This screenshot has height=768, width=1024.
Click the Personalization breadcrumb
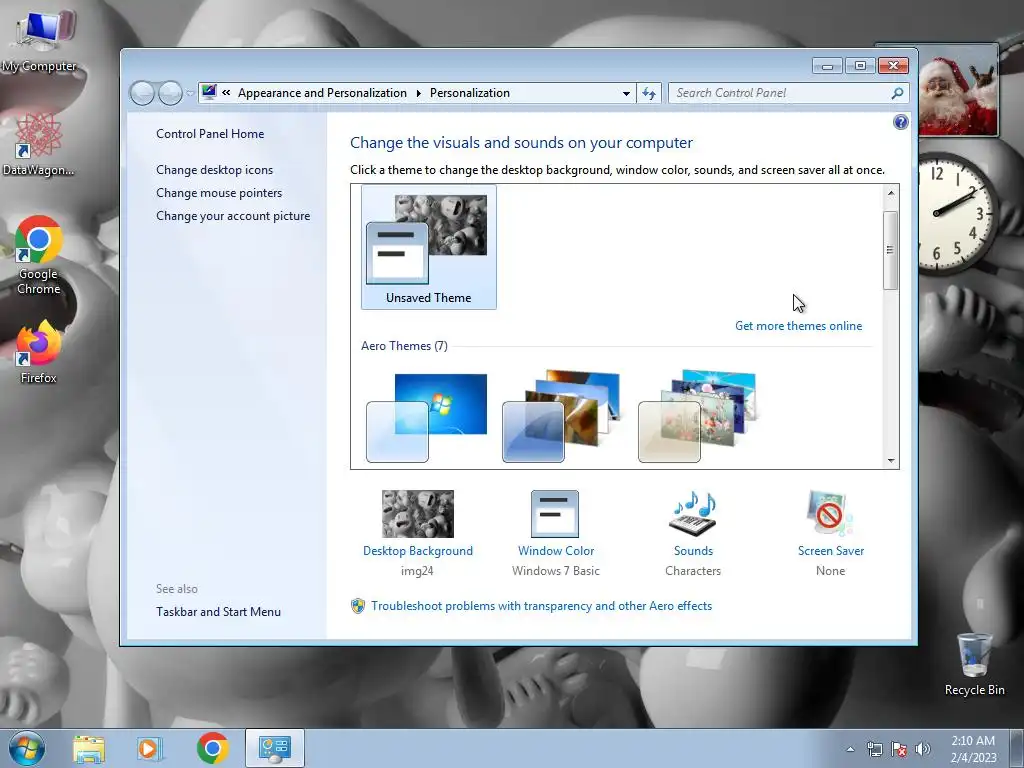[470, 93]
